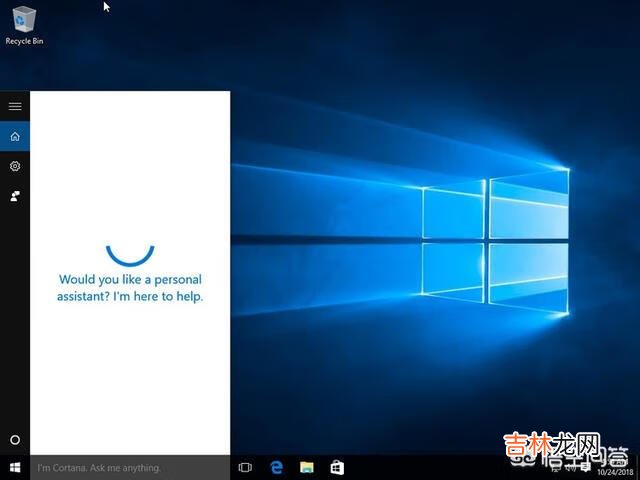Click the Cortana personal assistant greeting text
This screenshot has width=640, height=480.
(x=130, y=288)
